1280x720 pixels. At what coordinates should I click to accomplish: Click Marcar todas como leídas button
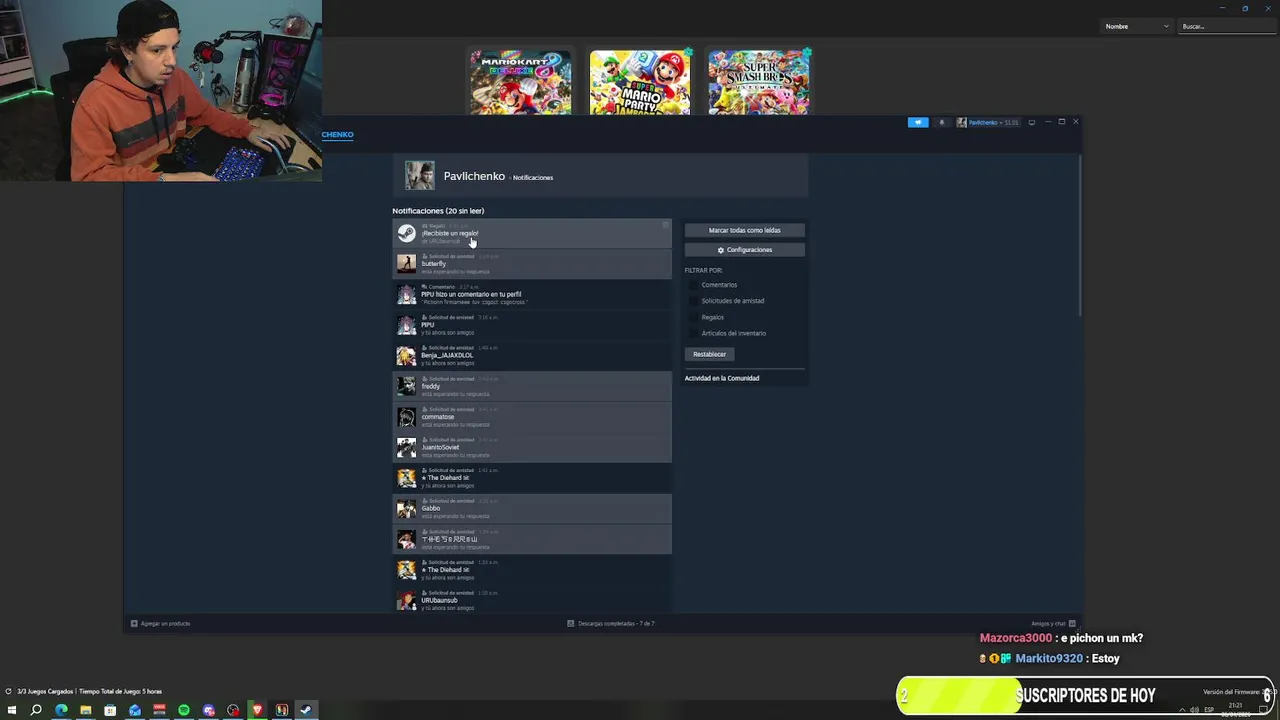(744, 230)
